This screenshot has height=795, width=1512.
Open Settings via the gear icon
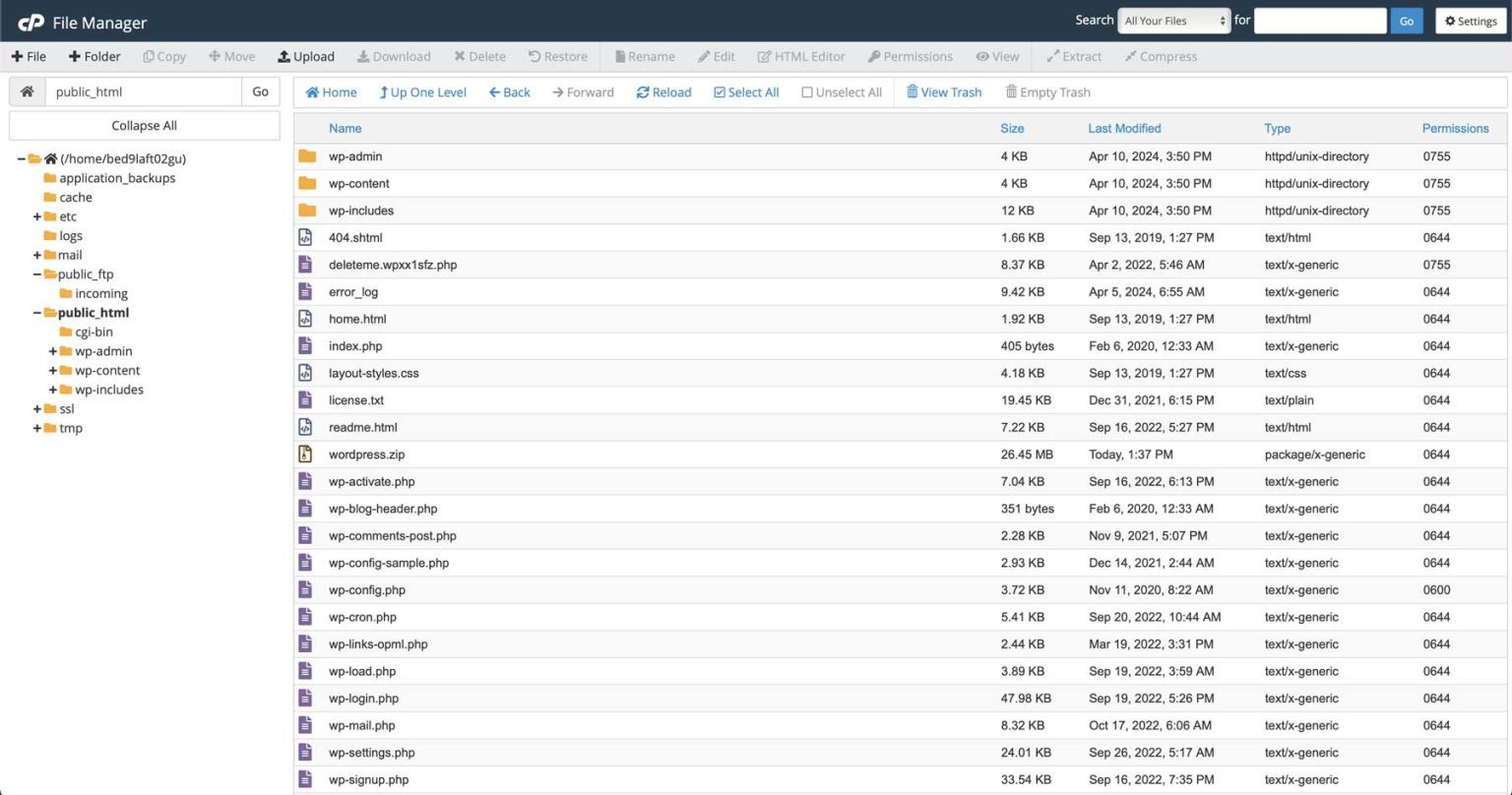[x=1470, y=21]
